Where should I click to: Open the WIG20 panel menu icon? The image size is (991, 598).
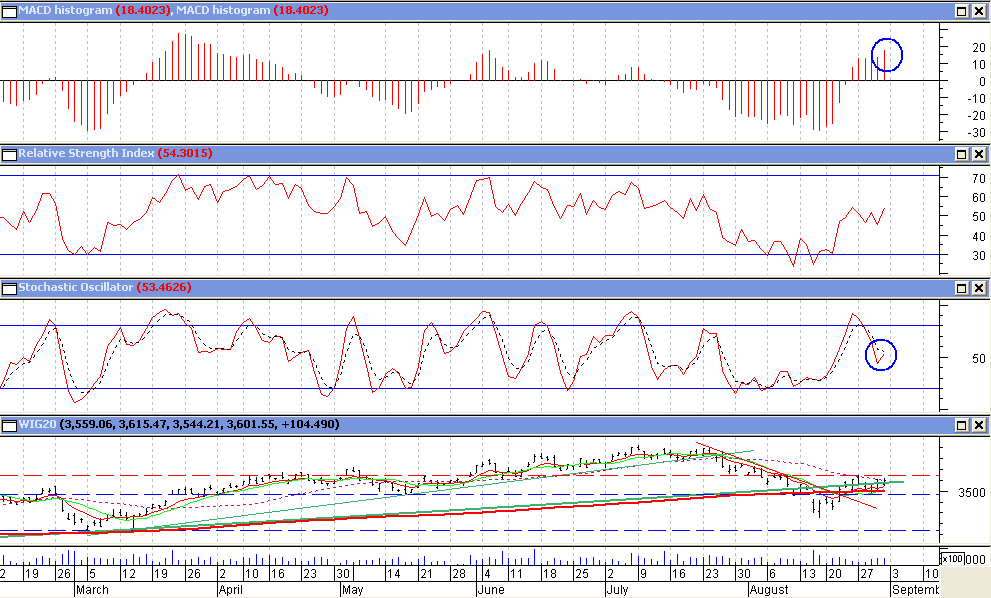(9, 425)
